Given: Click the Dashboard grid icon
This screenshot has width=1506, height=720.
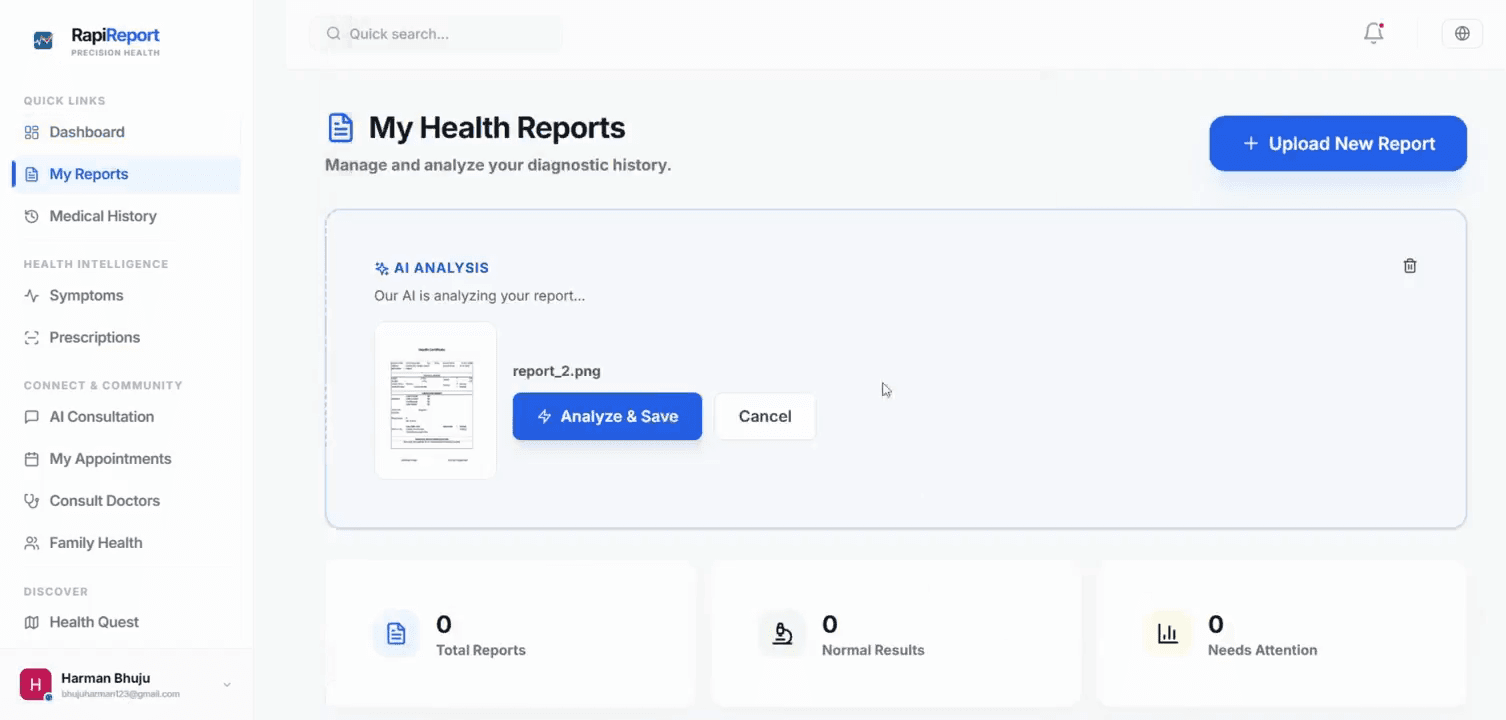Looking at the screenshot, I should click(31, 132).
